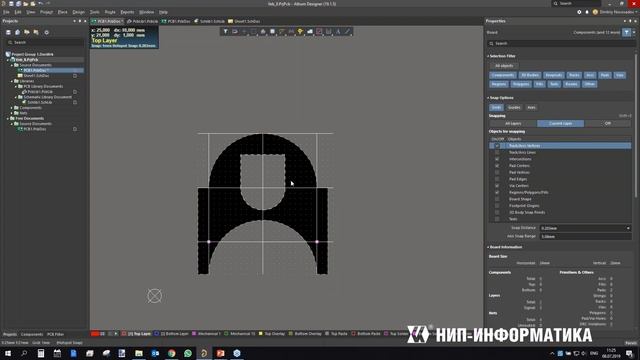Open the Place menu
Image resolution: width=640 pixels, height=360 pixels.
pyautogui.click(x=62, y=12)
